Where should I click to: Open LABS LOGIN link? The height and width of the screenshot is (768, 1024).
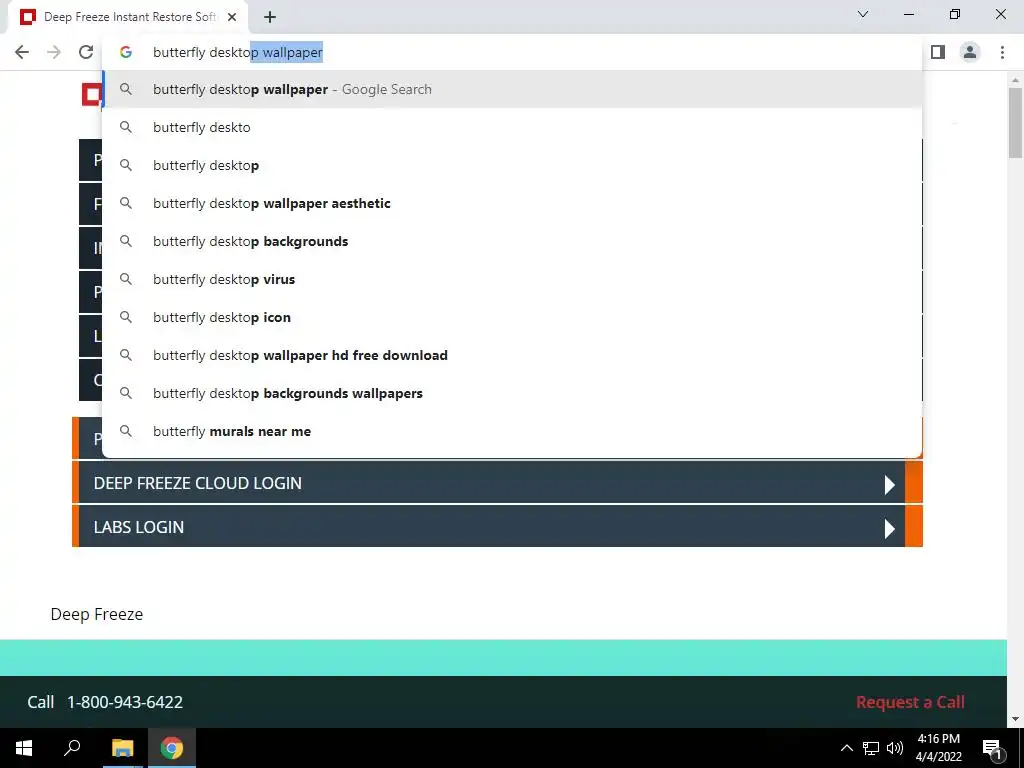click(138, 527)
